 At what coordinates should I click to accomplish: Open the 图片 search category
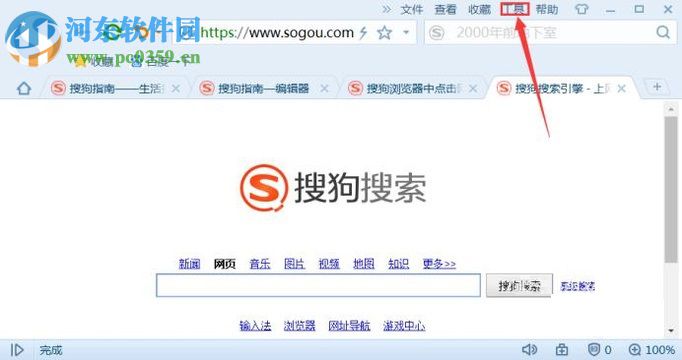click(x=294, y=263)
